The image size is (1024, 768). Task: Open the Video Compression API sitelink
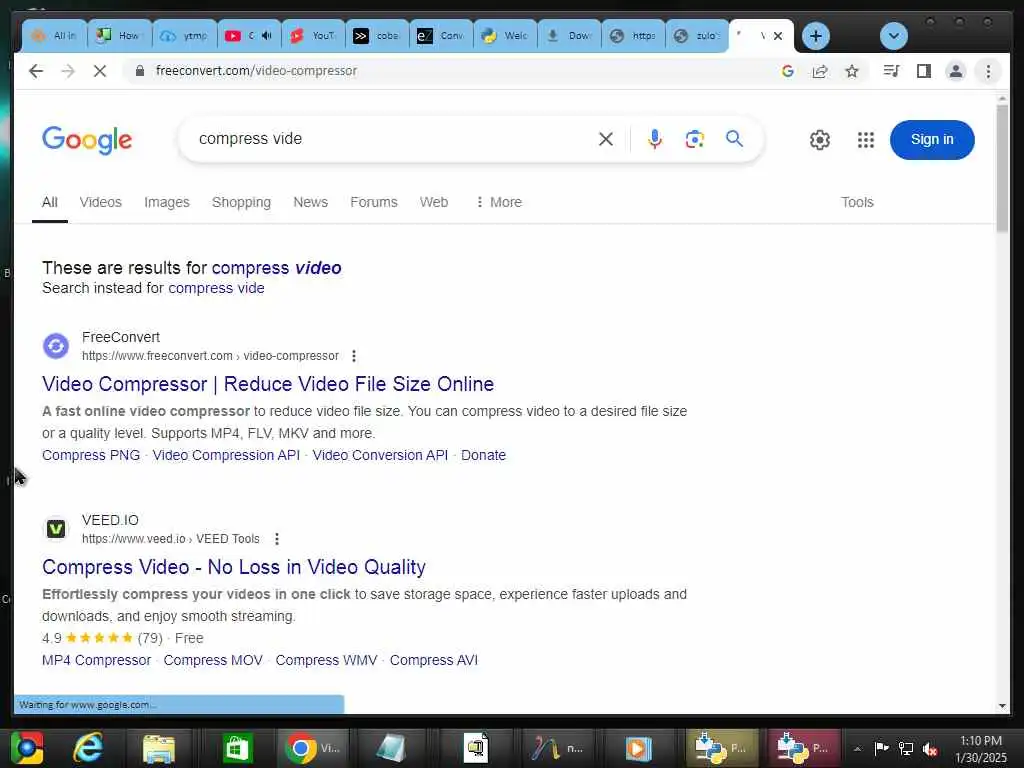pos(226,455)
